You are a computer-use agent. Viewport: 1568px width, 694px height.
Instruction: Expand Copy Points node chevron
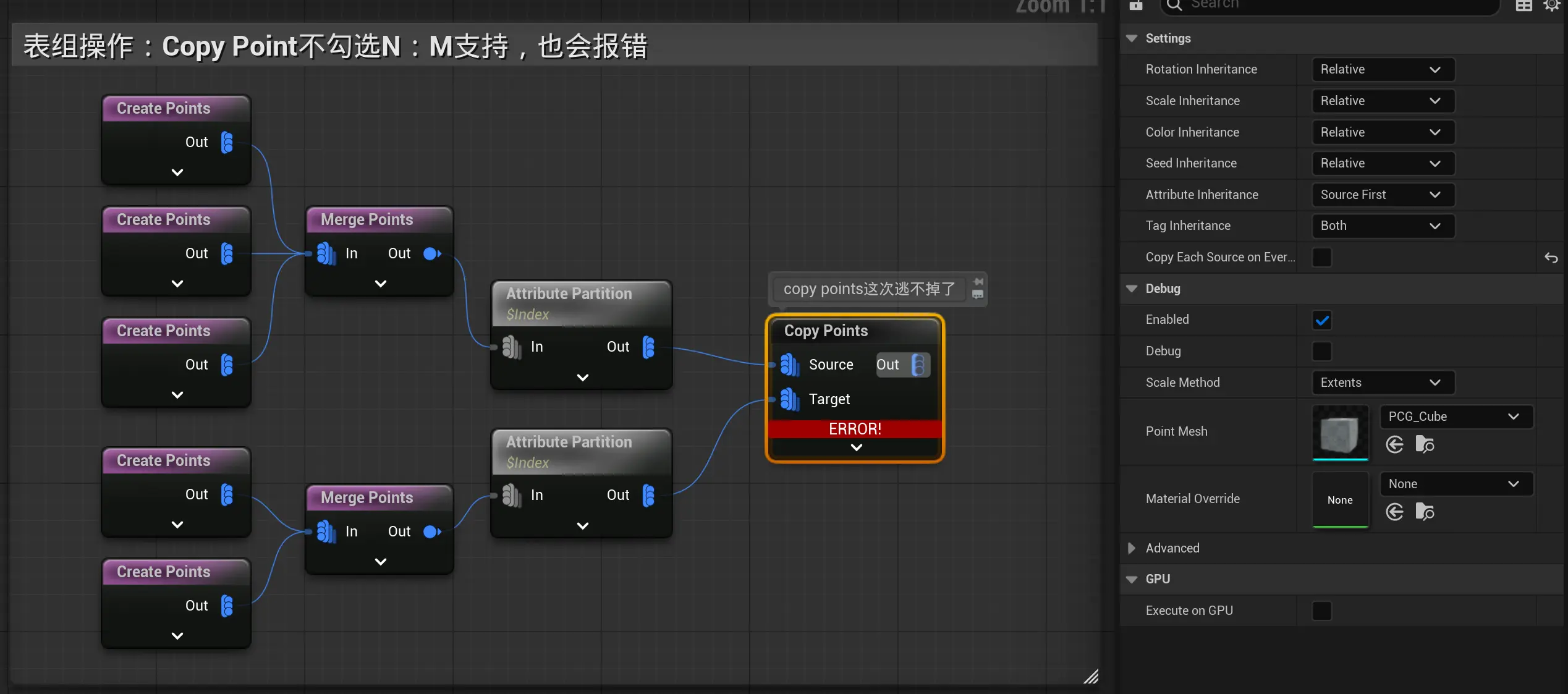click(x=856, y=447)
